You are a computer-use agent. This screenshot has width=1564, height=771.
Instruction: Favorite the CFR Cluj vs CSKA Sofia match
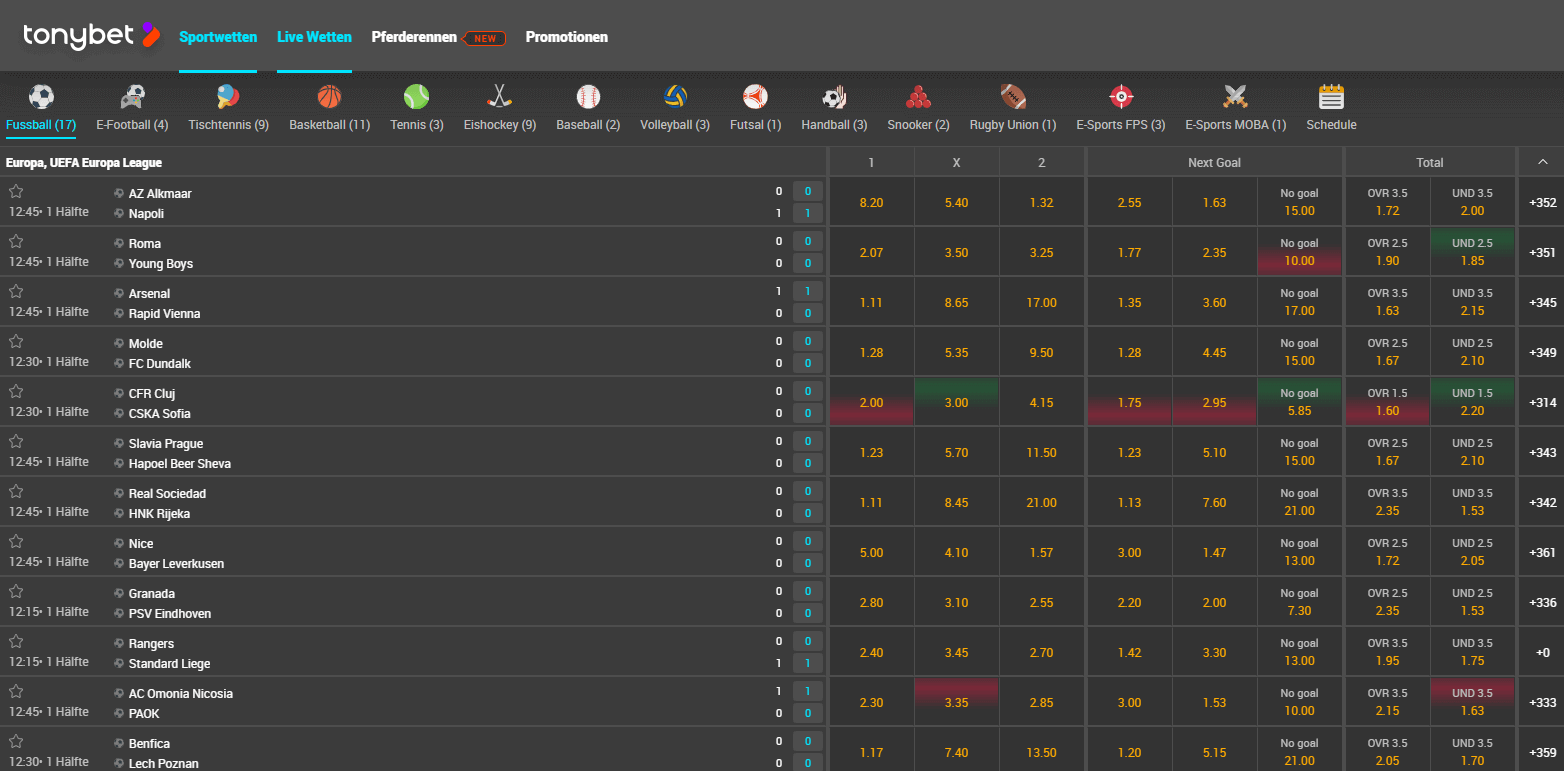click(x=16, y=392)
